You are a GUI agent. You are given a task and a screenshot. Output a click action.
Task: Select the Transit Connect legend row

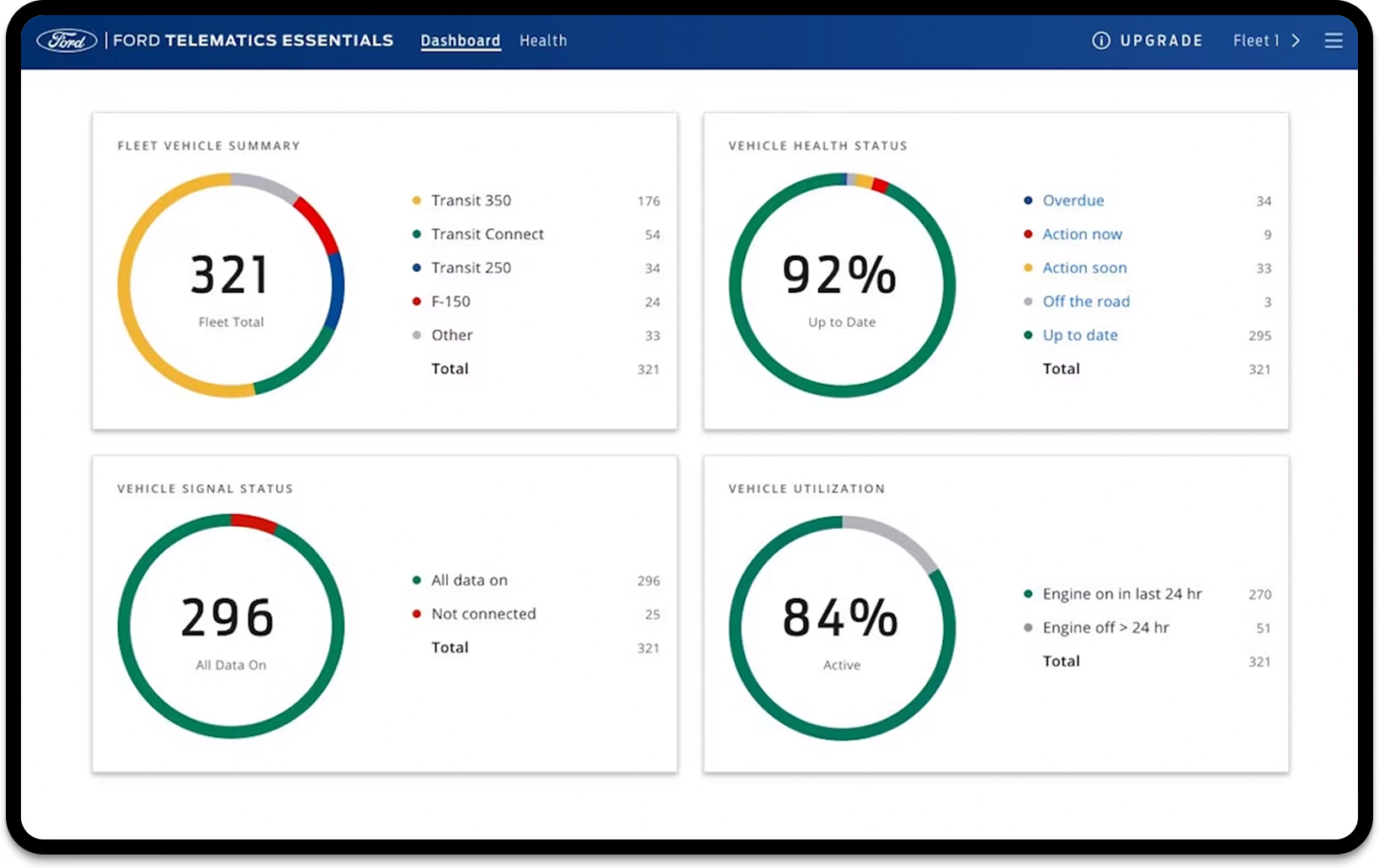click(x=536, y=234)
